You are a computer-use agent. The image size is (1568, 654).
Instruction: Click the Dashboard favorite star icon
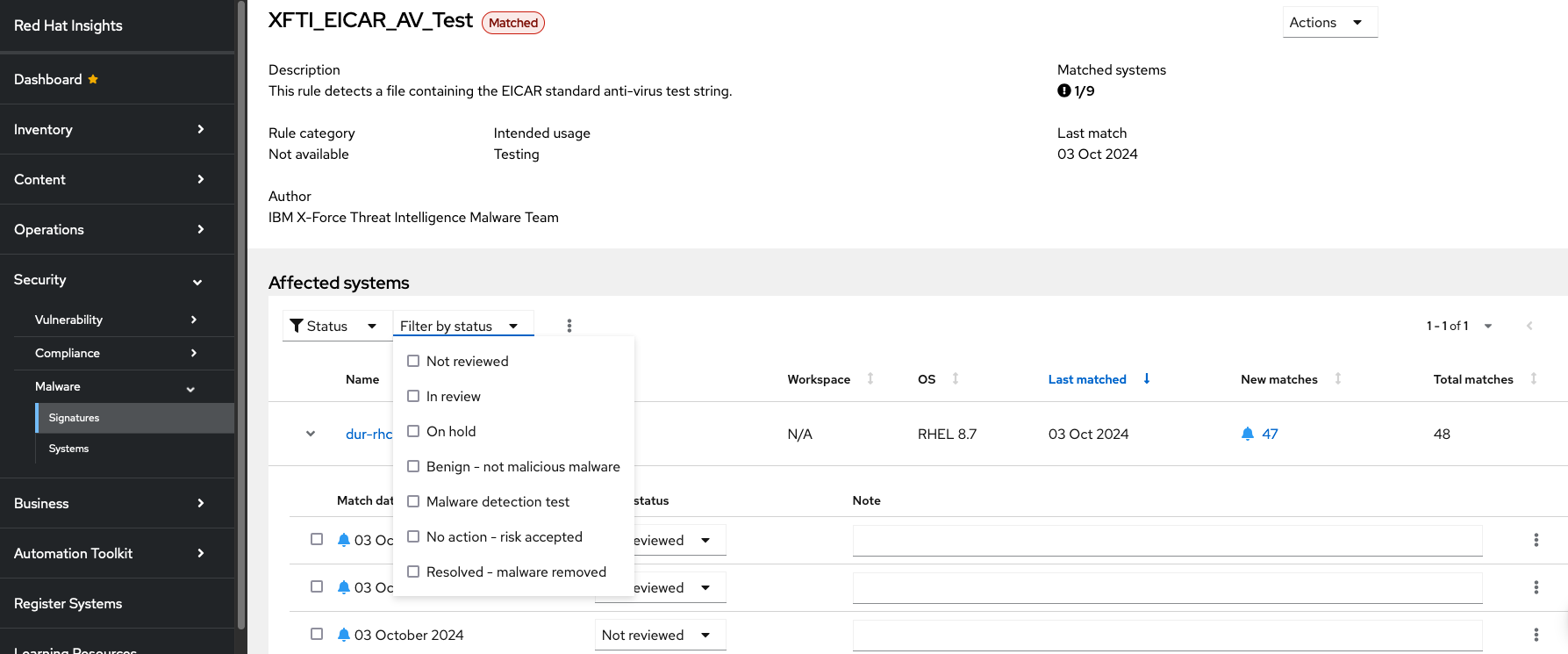click(93, 79)
